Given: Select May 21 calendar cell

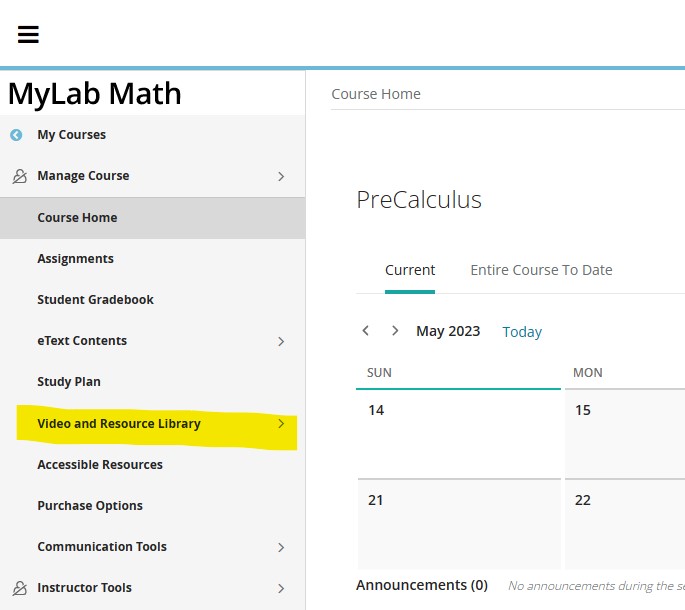Looking at the screenshot, I should tap(458, 524).
